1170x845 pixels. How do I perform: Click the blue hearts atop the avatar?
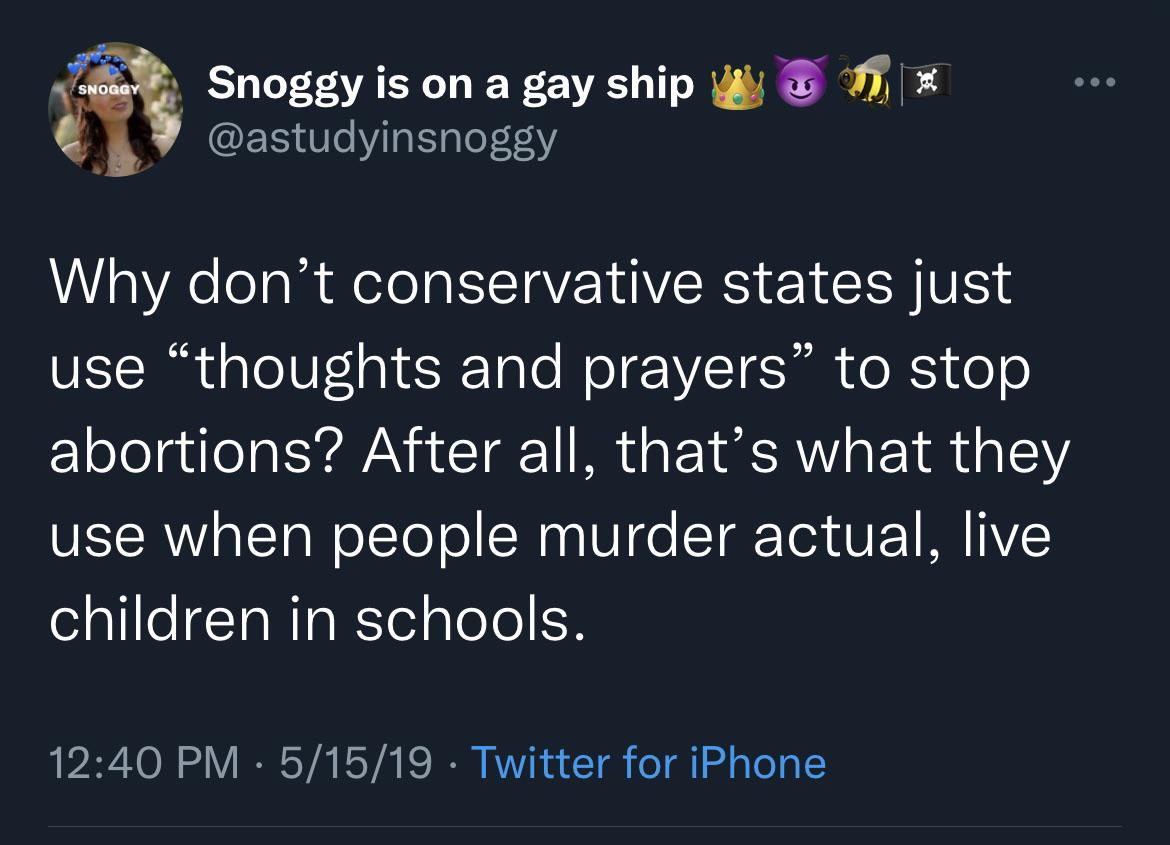click(97, 63)
